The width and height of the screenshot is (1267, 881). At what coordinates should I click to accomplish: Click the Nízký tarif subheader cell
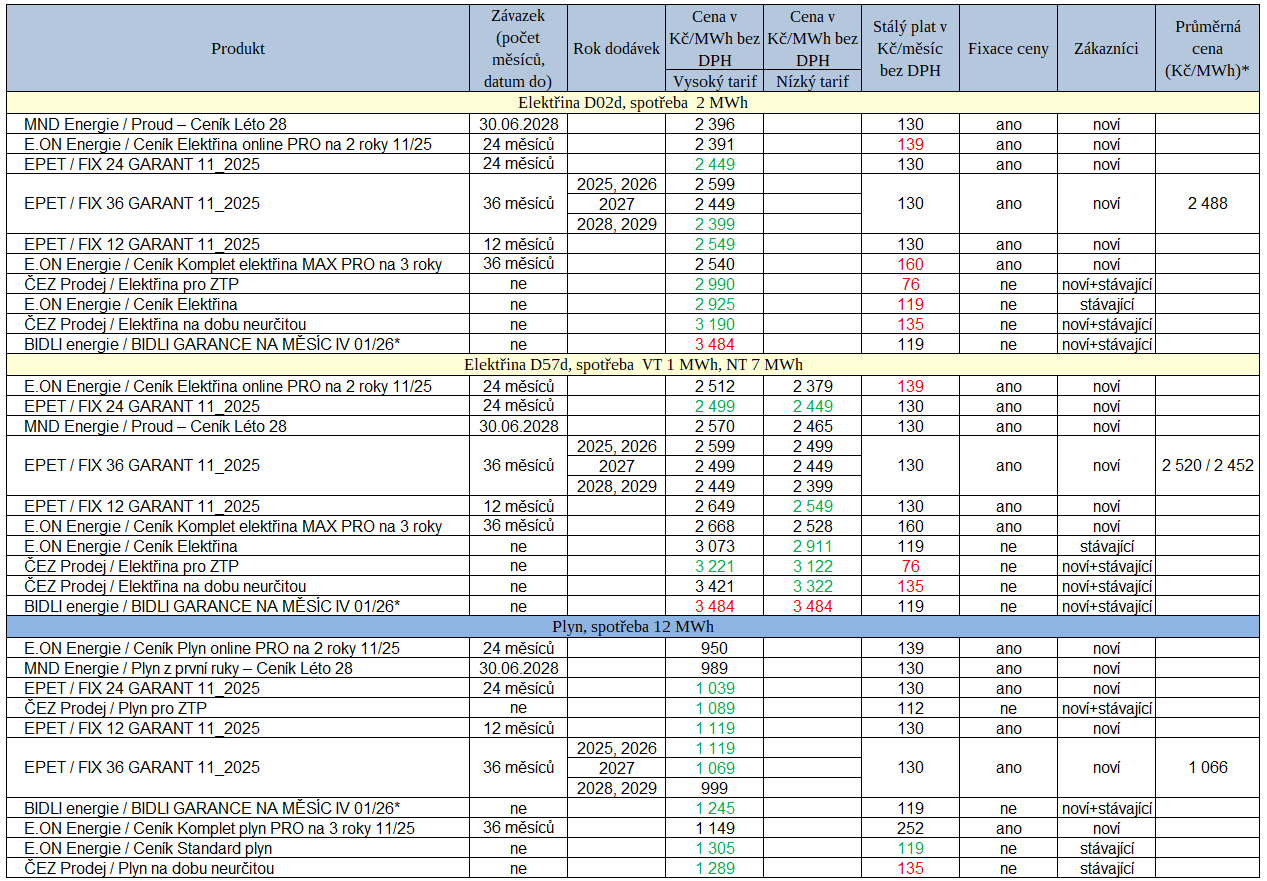tap(811, 82)
